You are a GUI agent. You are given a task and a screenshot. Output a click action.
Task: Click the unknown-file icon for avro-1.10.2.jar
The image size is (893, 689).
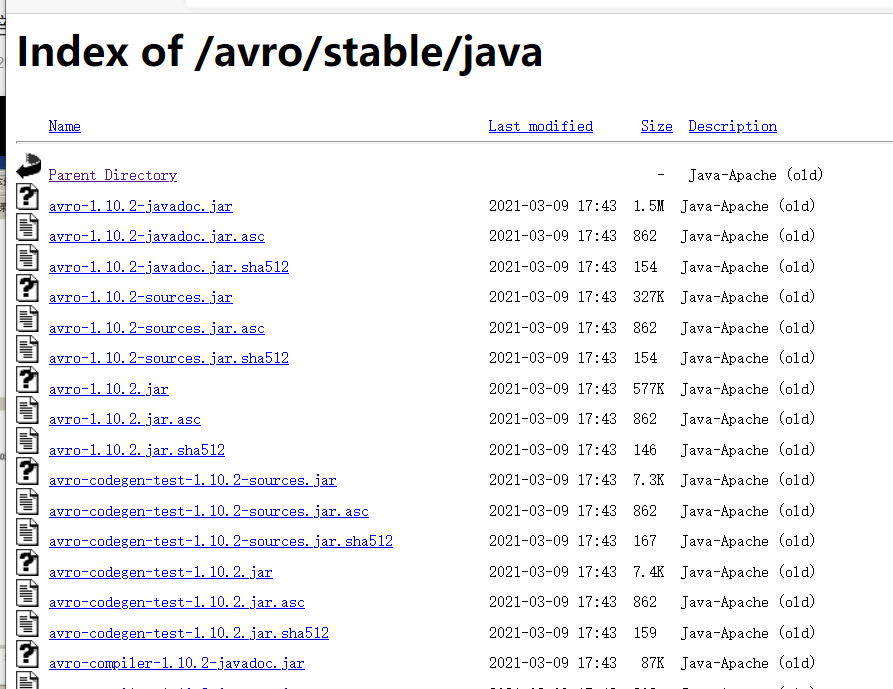[27, 380]
